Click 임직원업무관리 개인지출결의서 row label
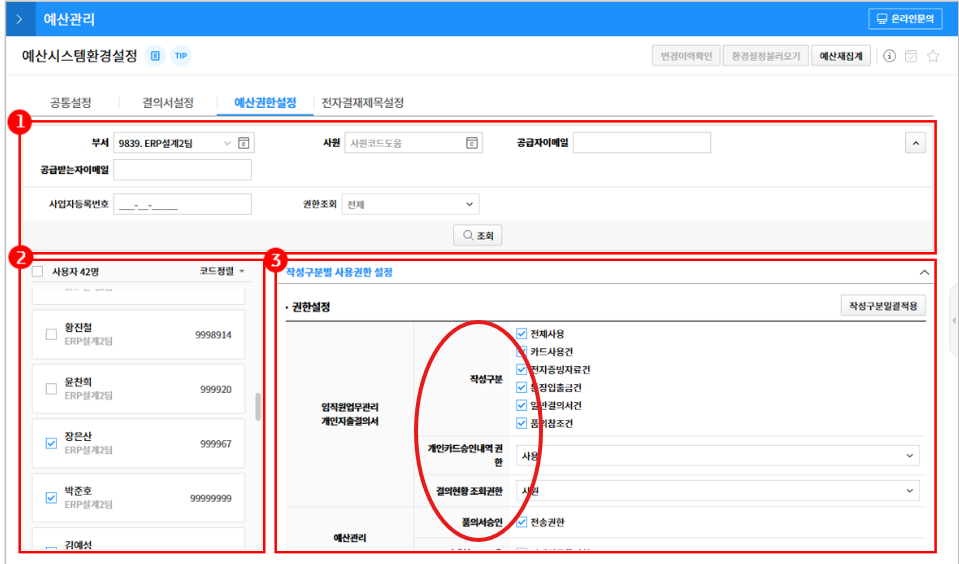The height and width of the screenshot is (564, 959). tap(350, 414)
